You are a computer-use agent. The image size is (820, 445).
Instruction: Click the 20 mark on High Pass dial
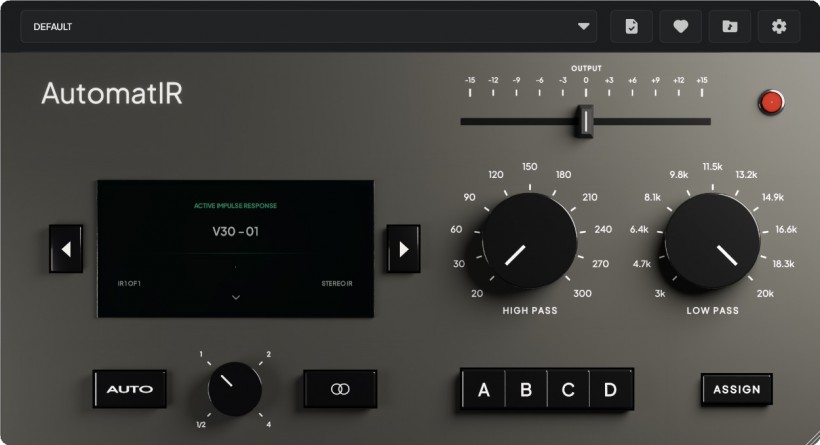[477, 293]
